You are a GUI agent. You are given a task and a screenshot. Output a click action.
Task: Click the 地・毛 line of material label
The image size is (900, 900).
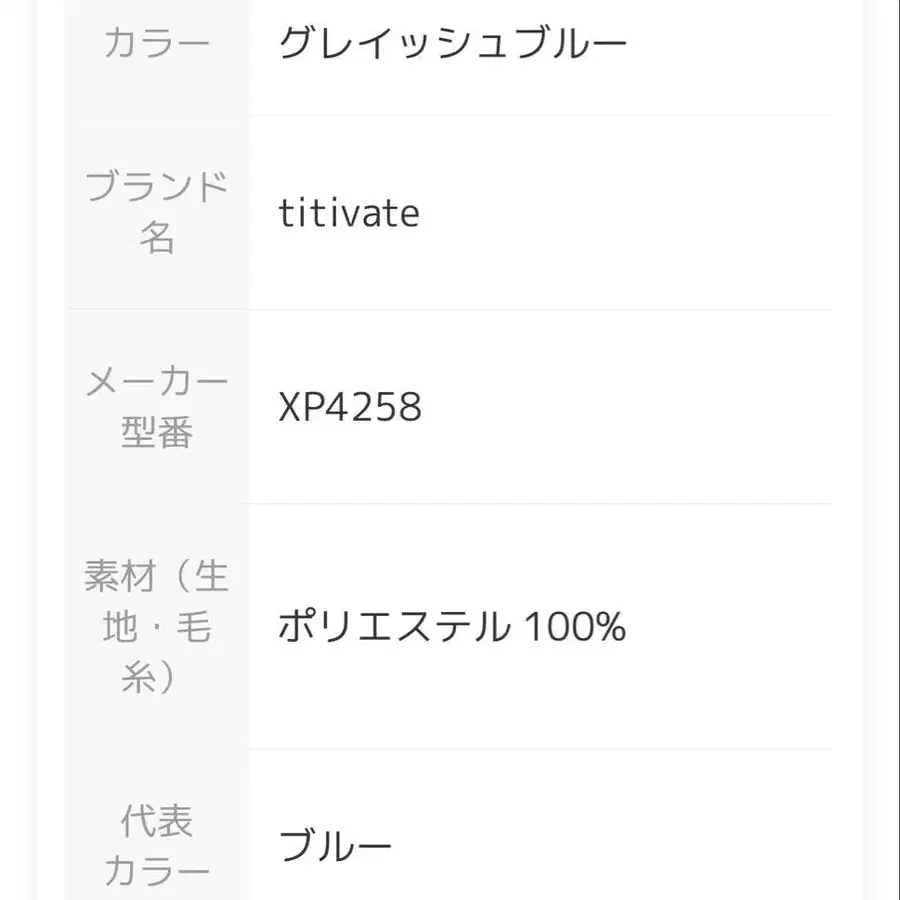point(157,628)
